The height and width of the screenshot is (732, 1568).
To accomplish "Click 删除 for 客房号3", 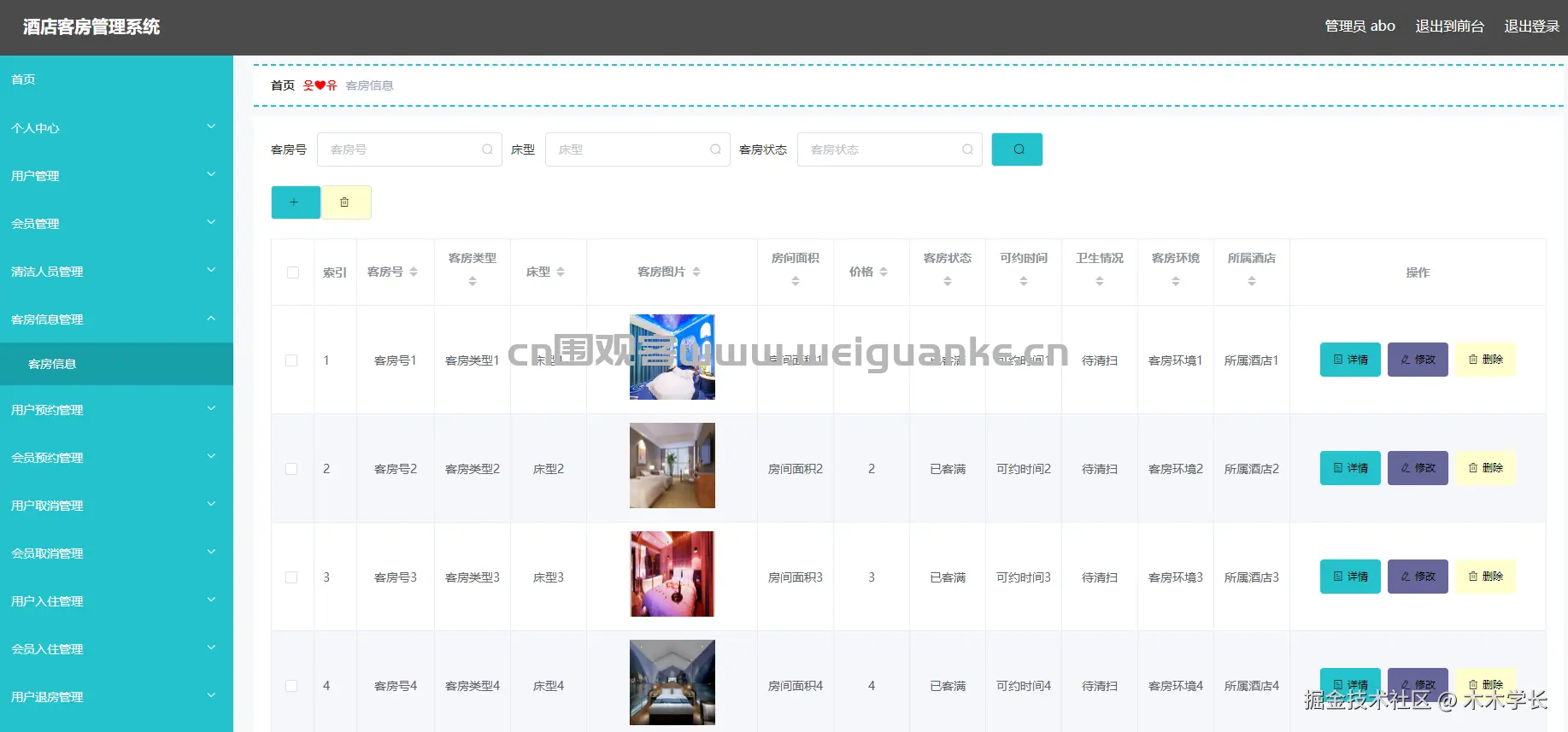I will pos(1485,577).
